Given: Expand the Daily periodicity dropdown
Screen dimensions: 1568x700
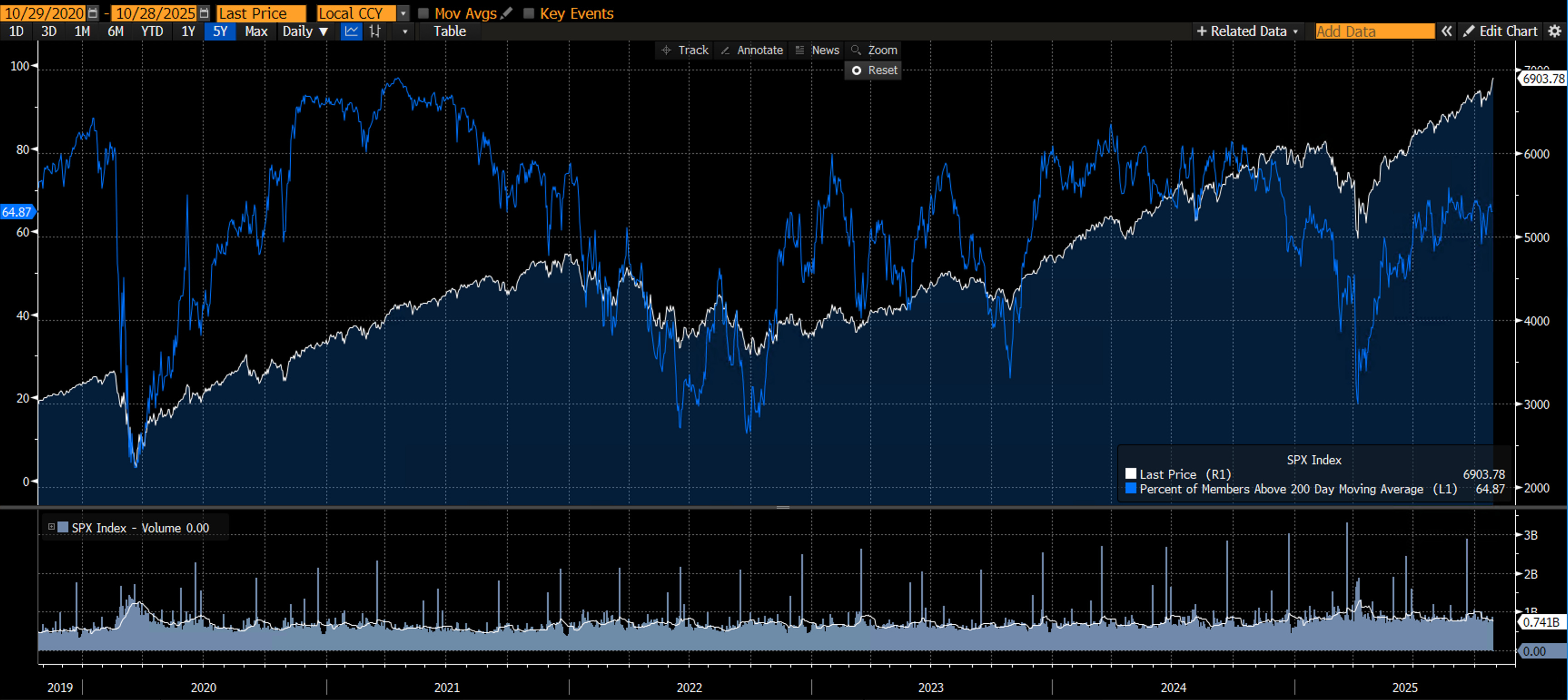Looking at the screenshot, I should click(x=305, y=32).
